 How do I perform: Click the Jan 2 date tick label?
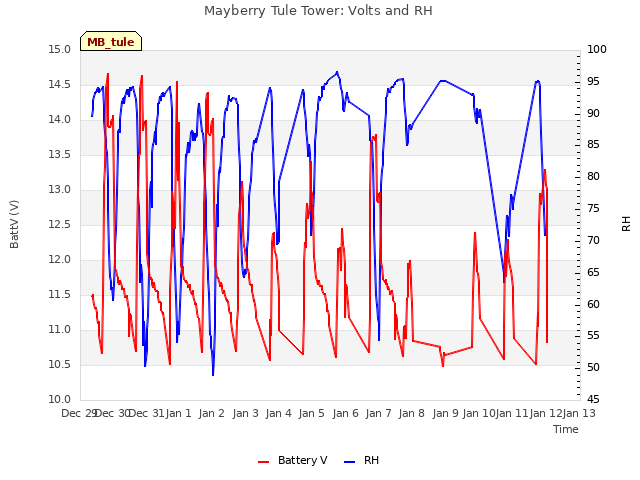pos(212,413)
